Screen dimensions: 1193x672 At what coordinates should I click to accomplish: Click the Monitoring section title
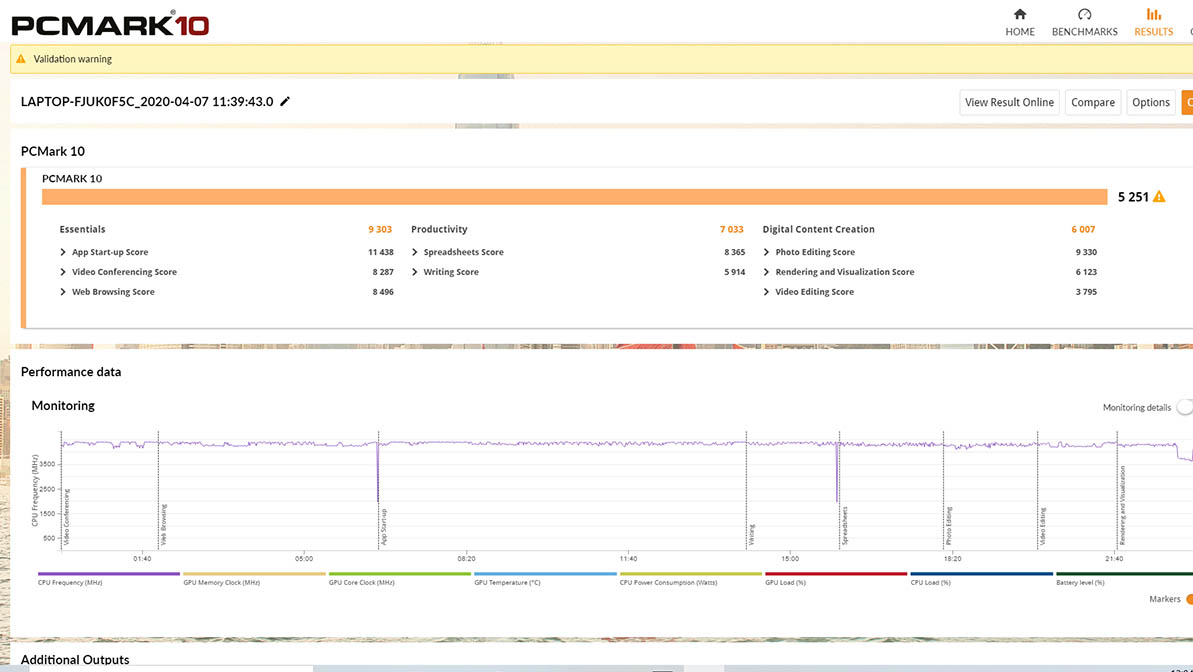pyautogui.click(x=63, y=406)
